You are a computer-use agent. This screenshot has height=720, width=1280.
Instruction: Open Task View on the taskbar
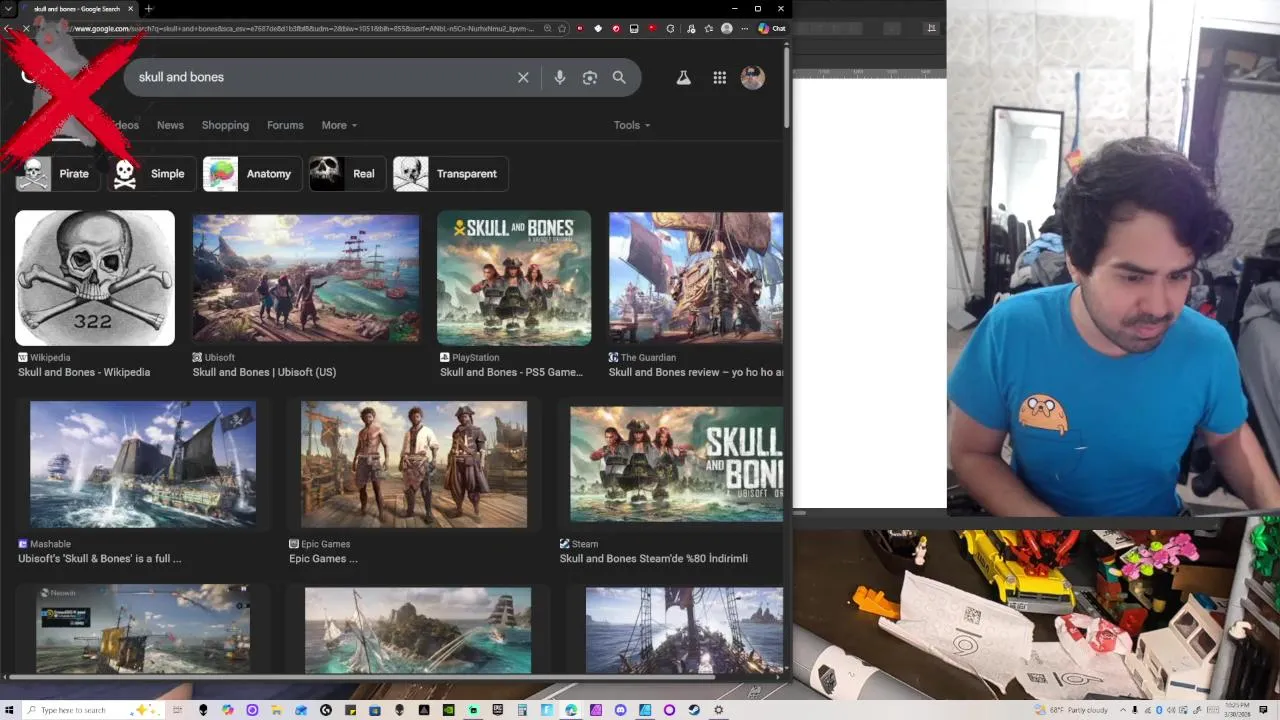[177, 710]
